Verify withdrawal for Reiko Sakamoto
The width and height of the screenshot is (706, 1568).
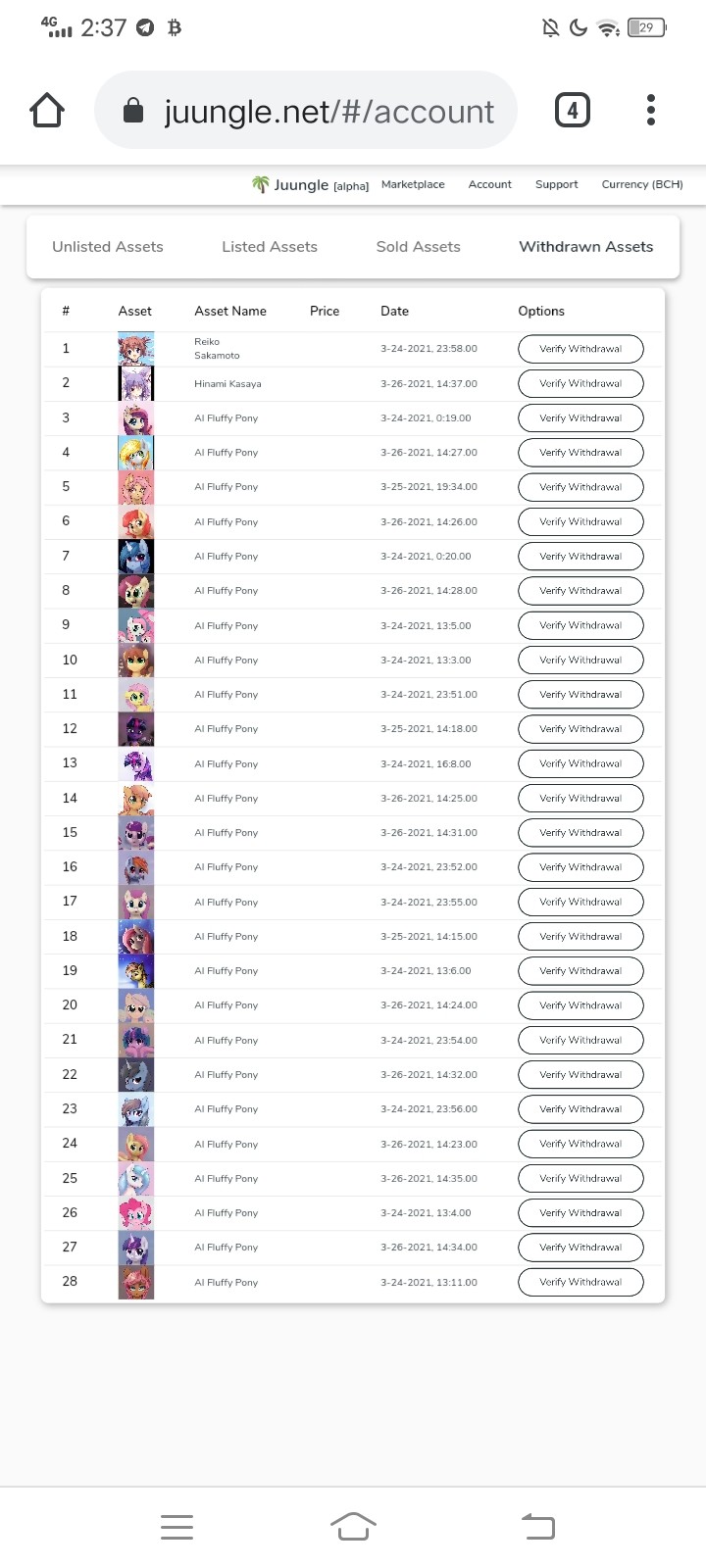tap(580, 349)
